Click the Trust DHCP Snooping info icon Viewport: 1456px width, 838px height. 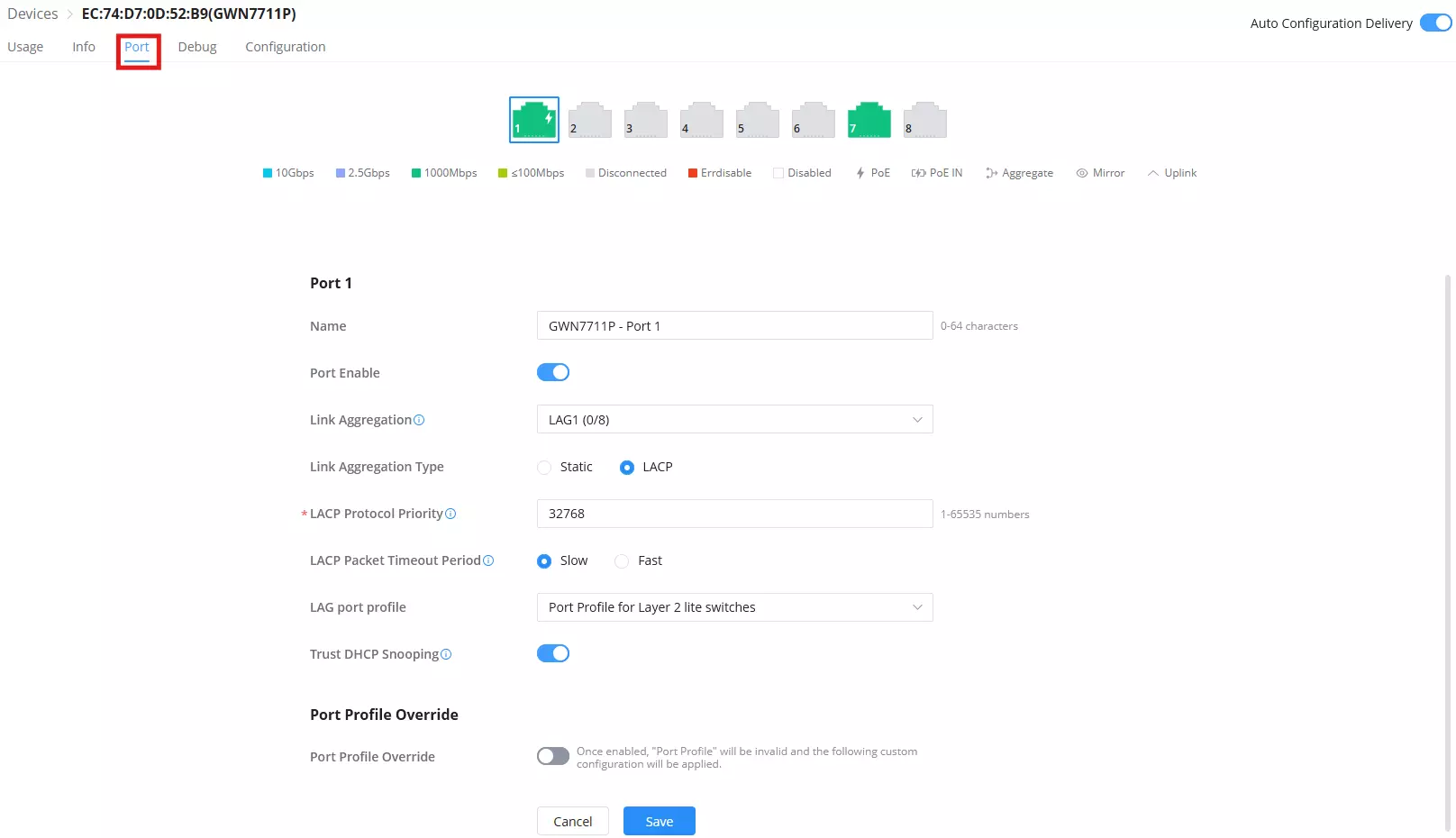tap(446, 654)
